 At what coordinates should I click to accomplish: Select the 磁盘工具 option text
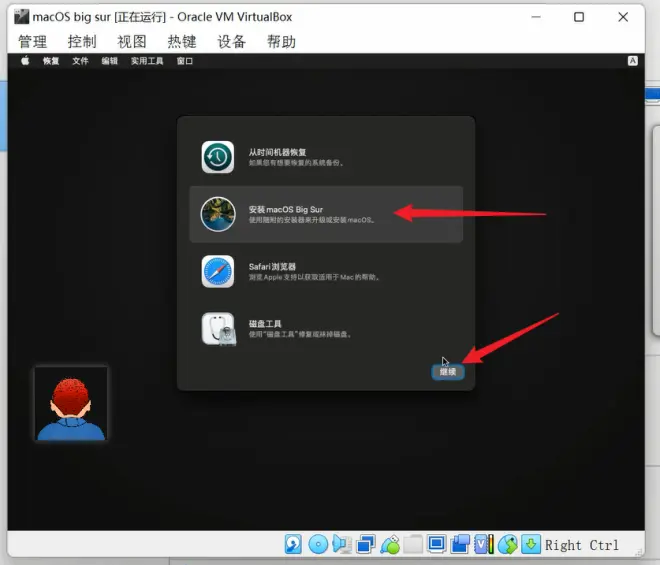(265, 324)
